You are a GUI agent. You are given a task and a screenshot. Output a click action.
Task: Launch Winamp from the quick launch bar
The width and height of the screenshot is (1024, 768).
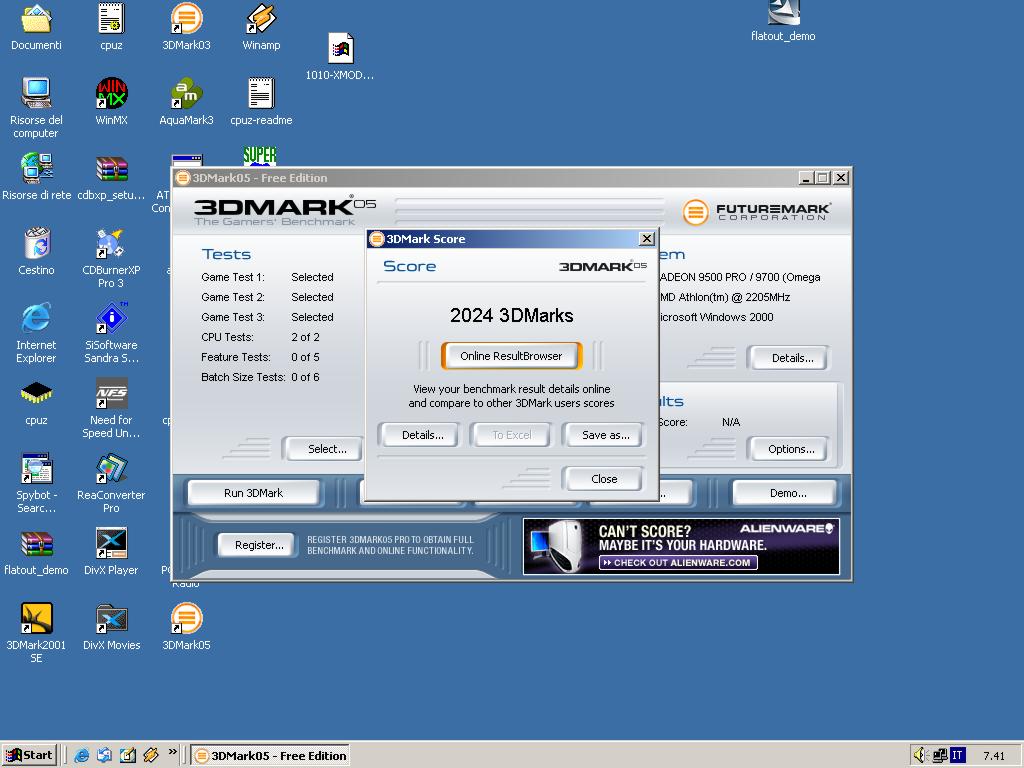[x=150, y=756]
